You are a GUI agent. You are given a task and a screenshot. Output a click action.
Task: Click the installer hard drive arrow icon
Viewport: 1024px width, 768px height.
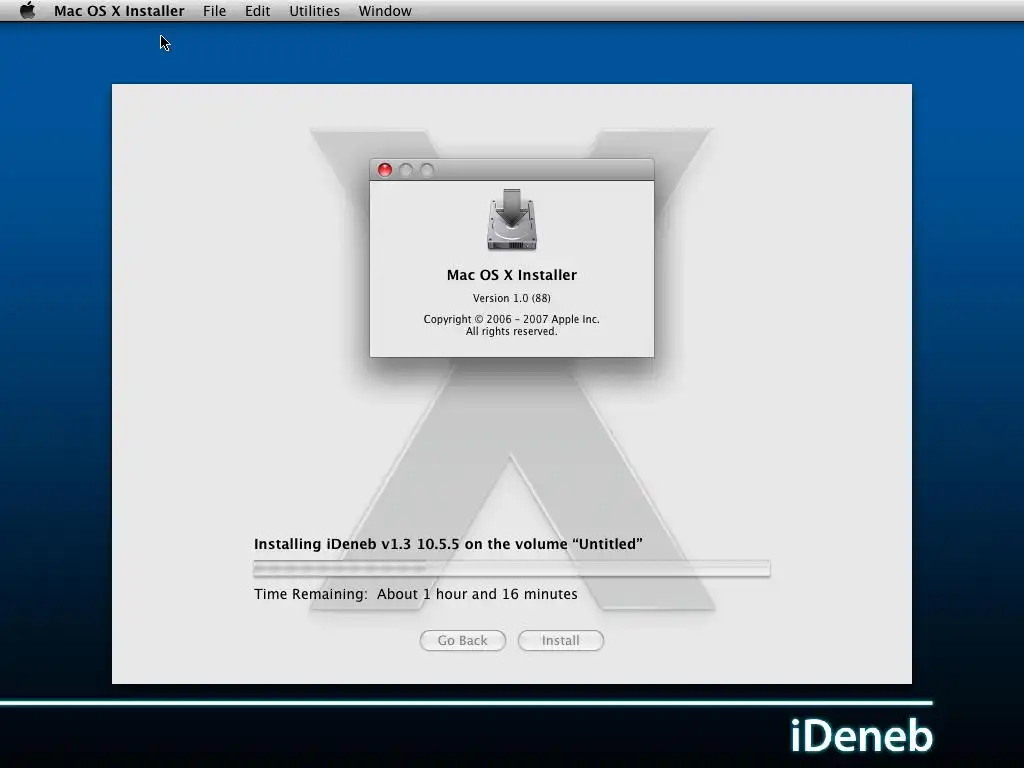pos(512,219)
